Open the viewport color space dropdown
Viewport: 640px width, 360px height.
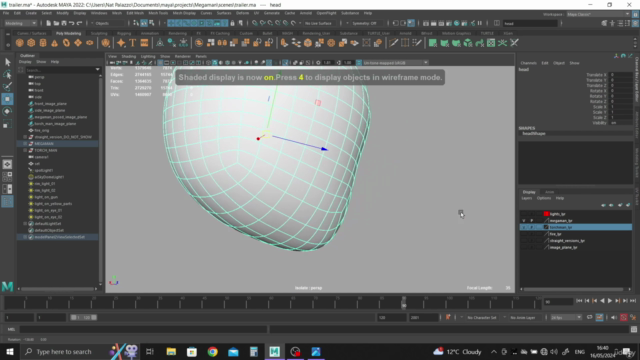click(x=395, y=63)
